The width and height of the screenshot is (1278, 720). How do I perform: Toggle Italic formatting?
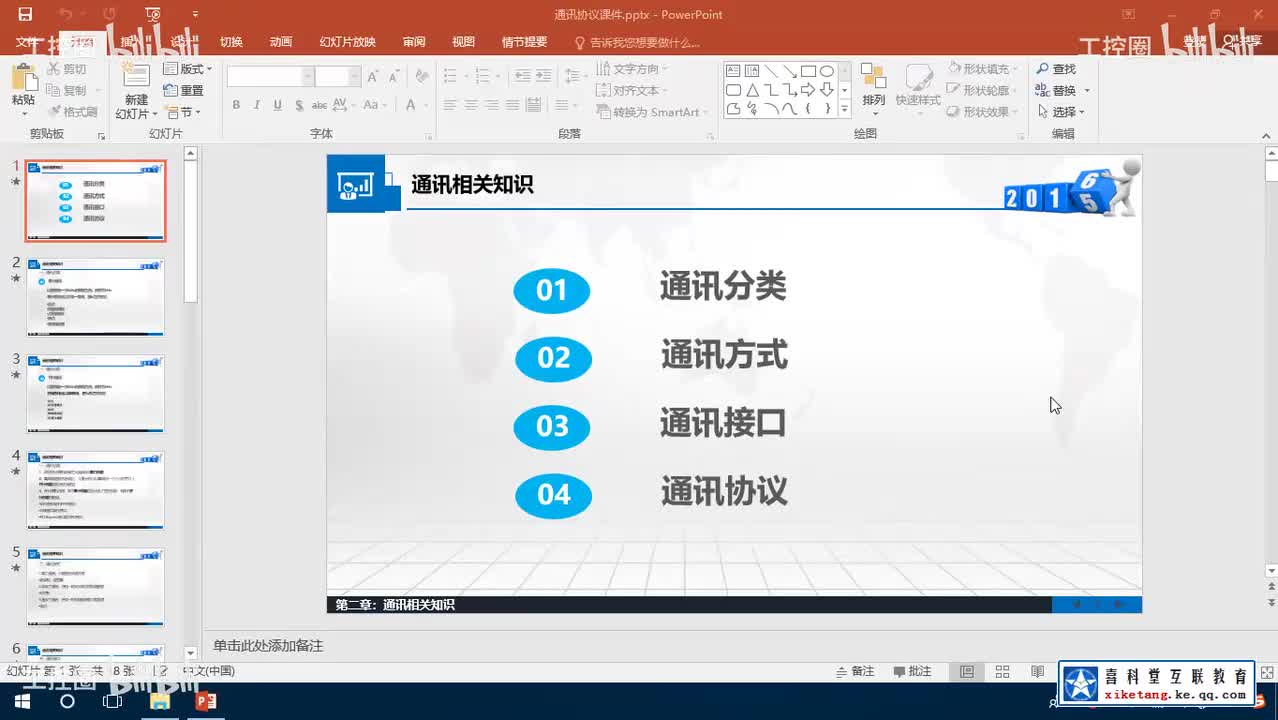point(257,105)
